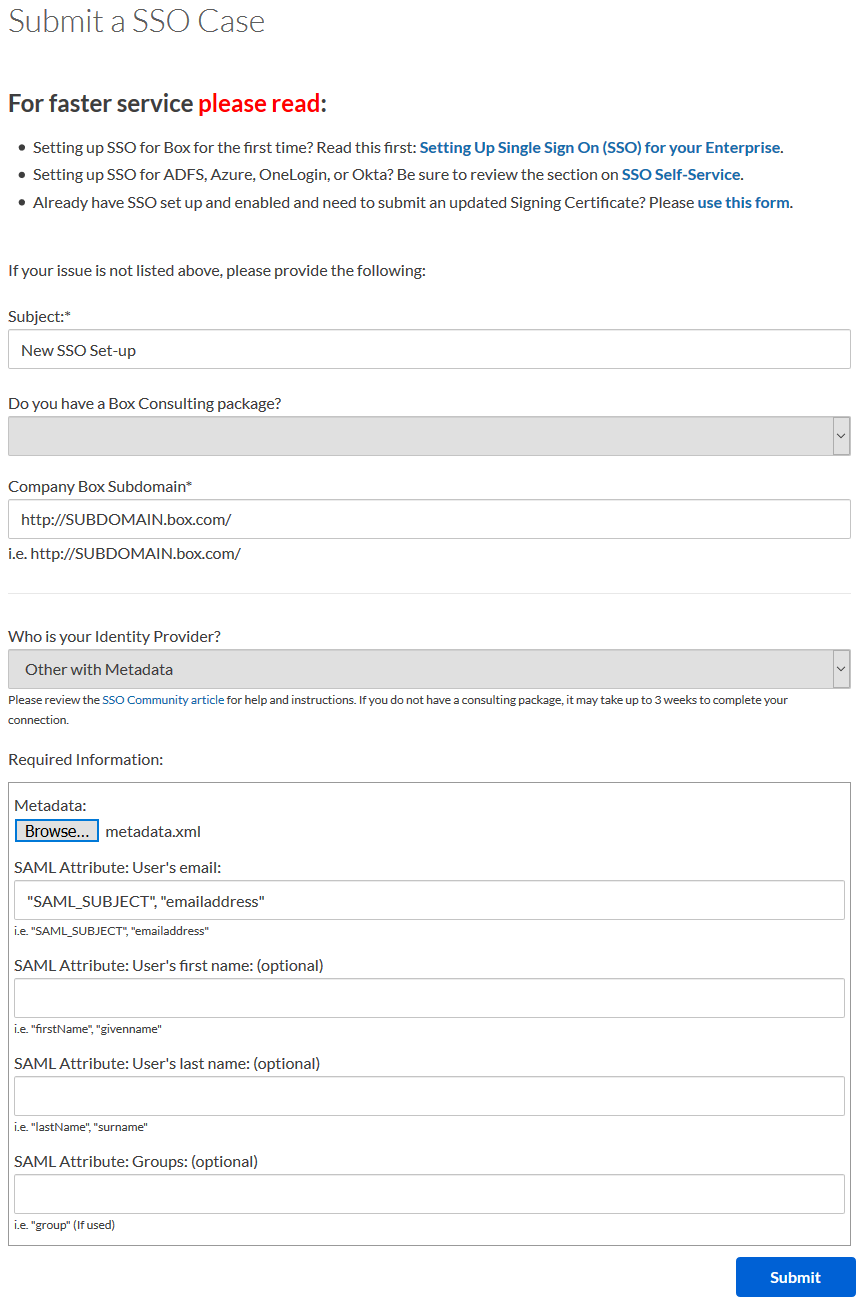Click the metadata.xml file name
This screenshot has height=1302, width=858.
point(153,831)
